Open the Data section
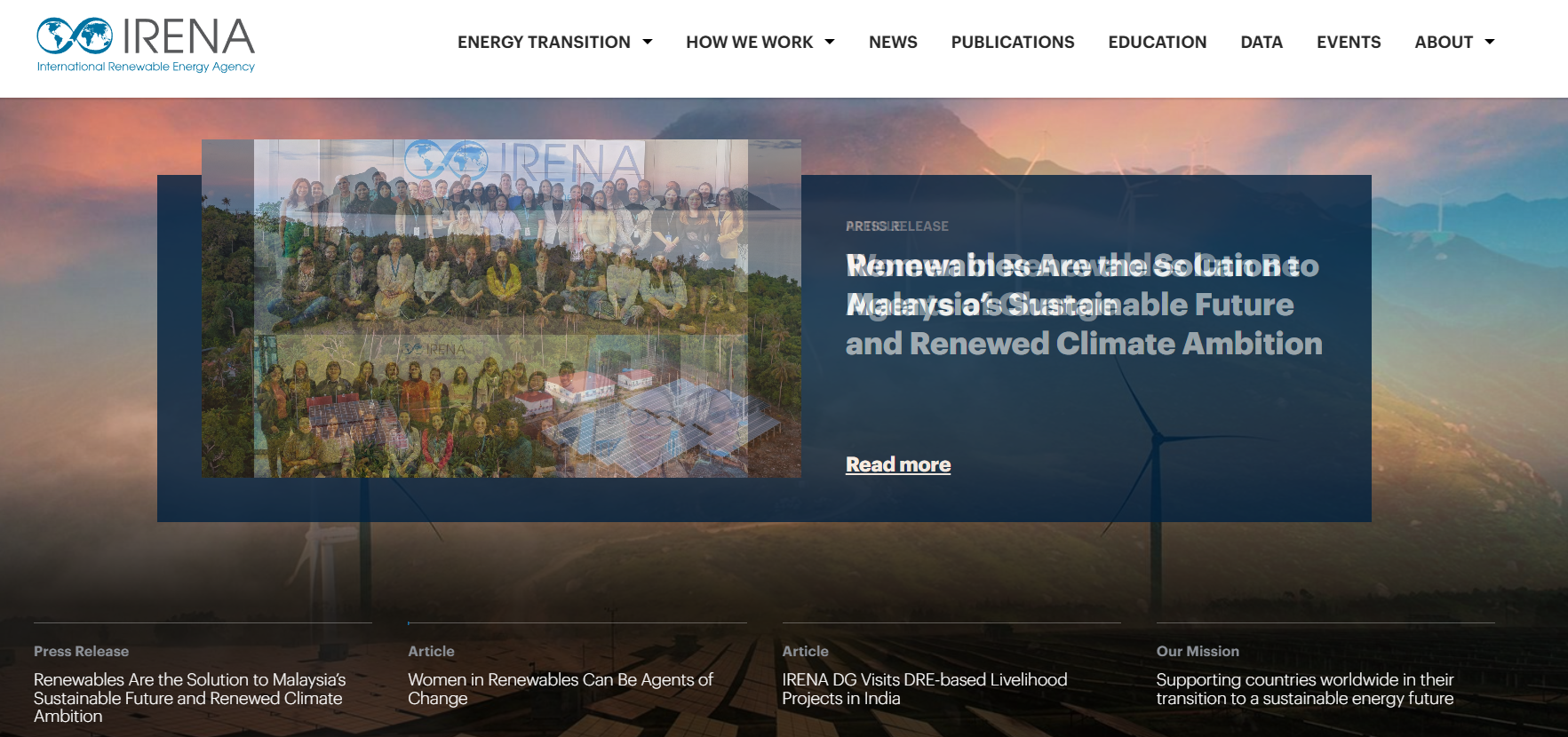Viewport: 1568px width, 737px height. (1261, 42)
